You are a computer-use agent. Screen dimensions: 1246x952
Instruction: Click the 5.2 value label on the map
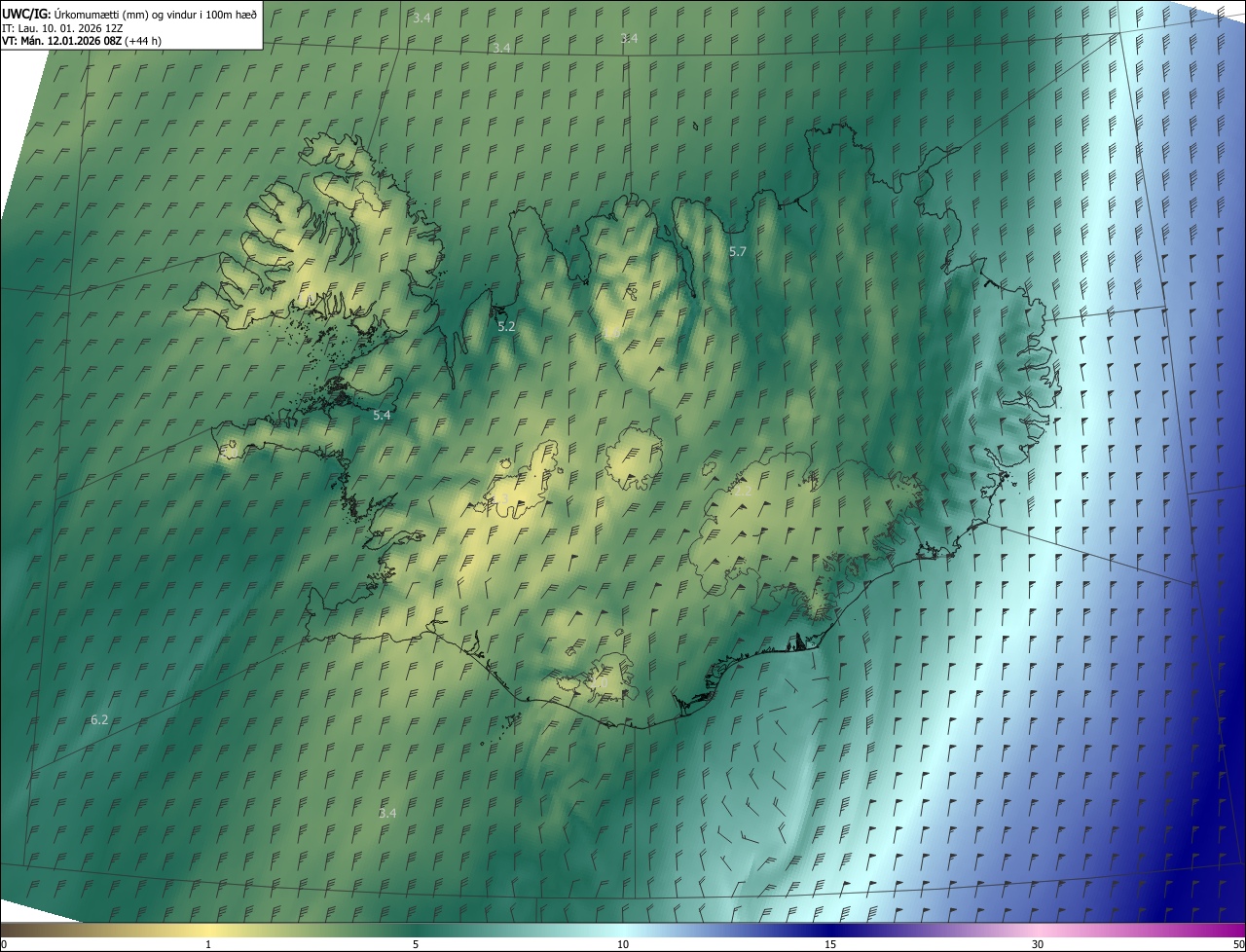(x=506, y=327)
